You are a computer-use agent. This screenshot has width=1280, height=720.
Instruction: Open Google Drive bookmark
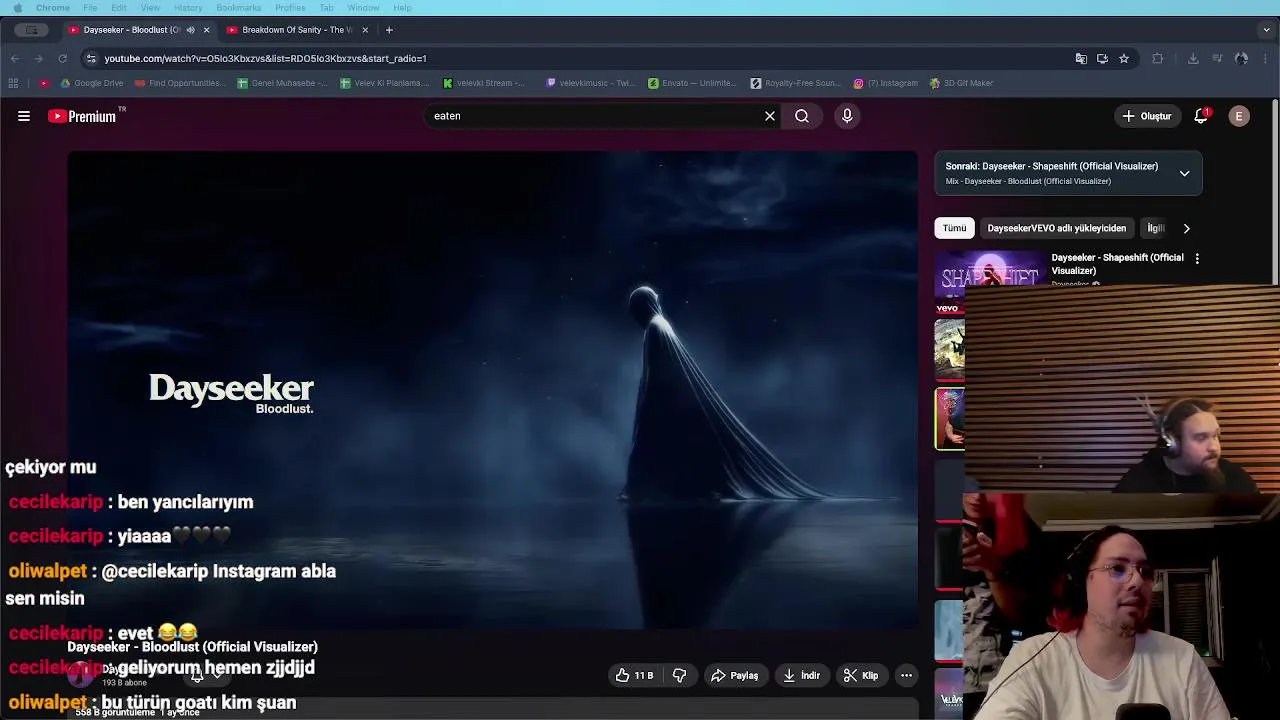point(91,83)
